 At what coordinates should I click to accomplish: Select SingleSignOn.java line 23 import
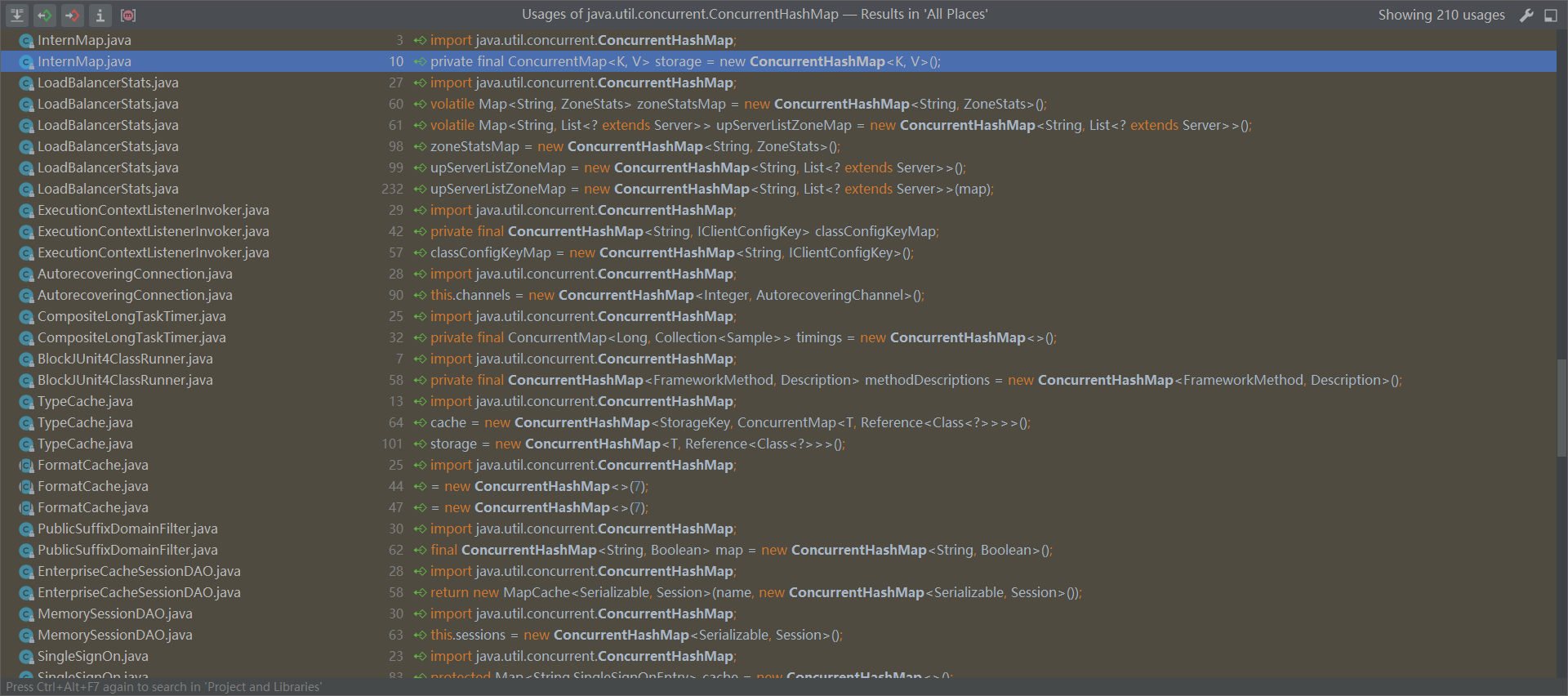[778, 656]
